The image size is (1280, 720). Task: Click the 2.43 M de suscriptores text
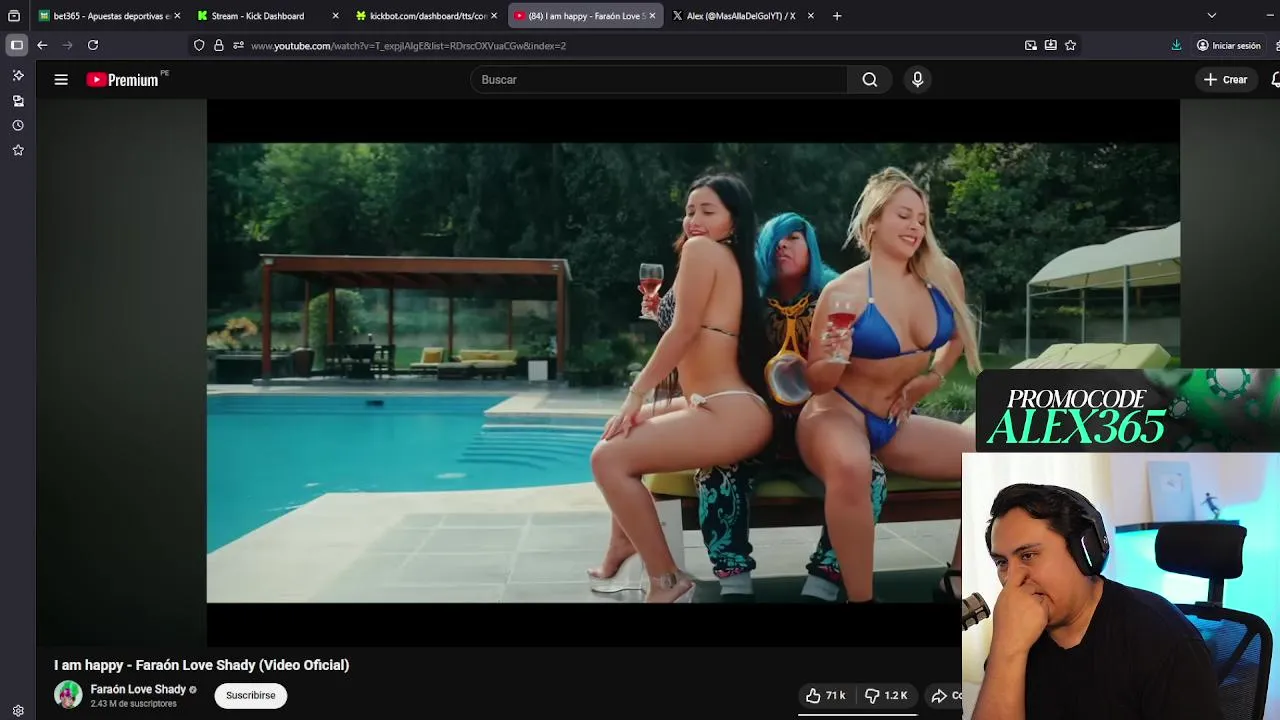pos(133,704)
